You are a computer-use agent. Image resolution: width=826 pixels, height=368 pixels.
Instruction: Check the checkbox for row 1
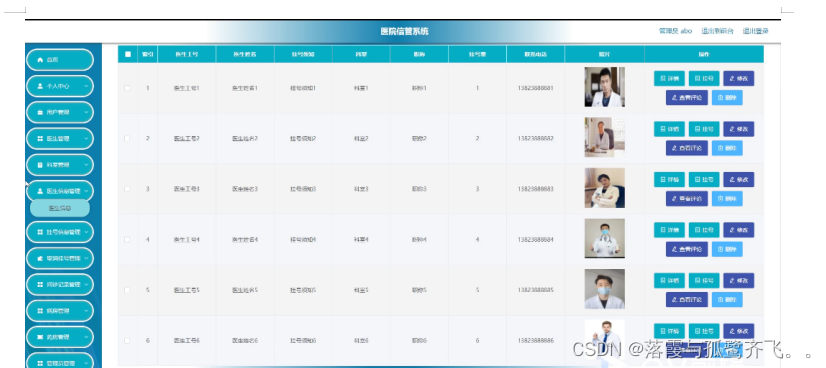click(127, 88)
